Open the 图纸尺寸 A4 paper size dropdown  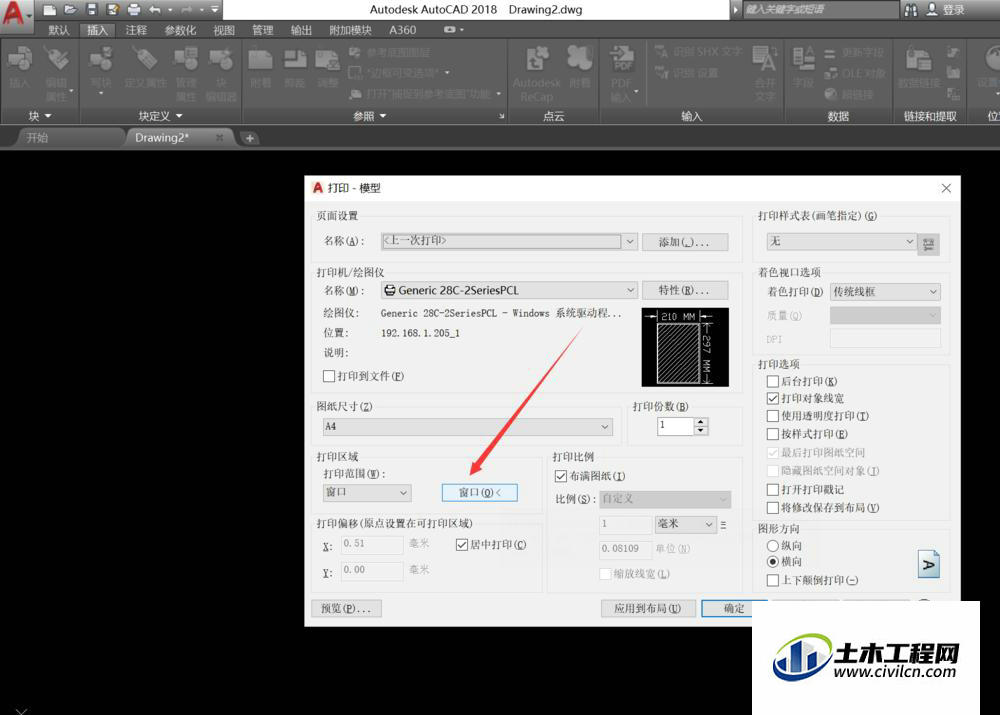click(467, 427)
